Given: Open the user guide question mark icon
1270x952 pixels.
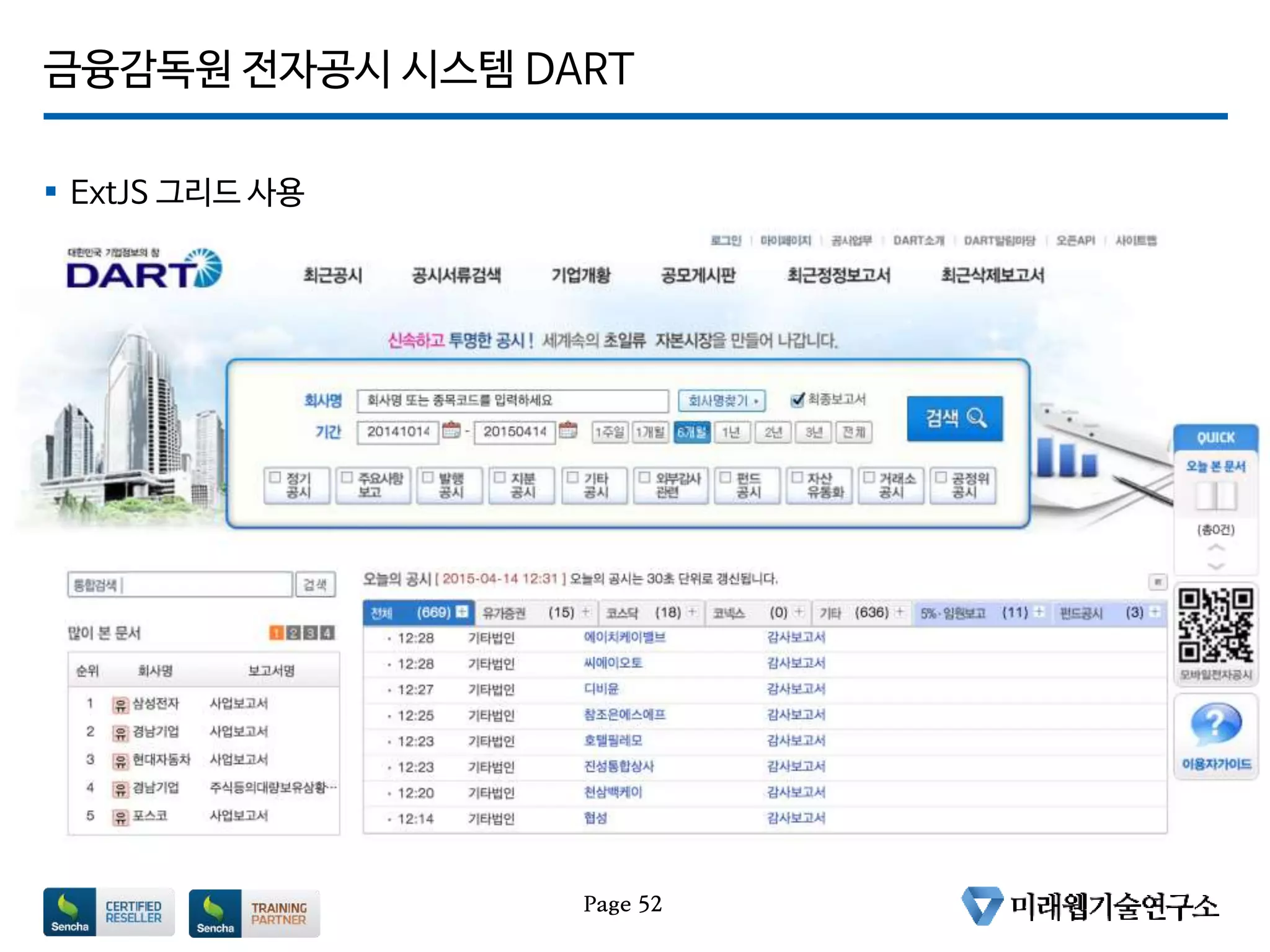Looking at the screenshot, I should (1215, 723).
